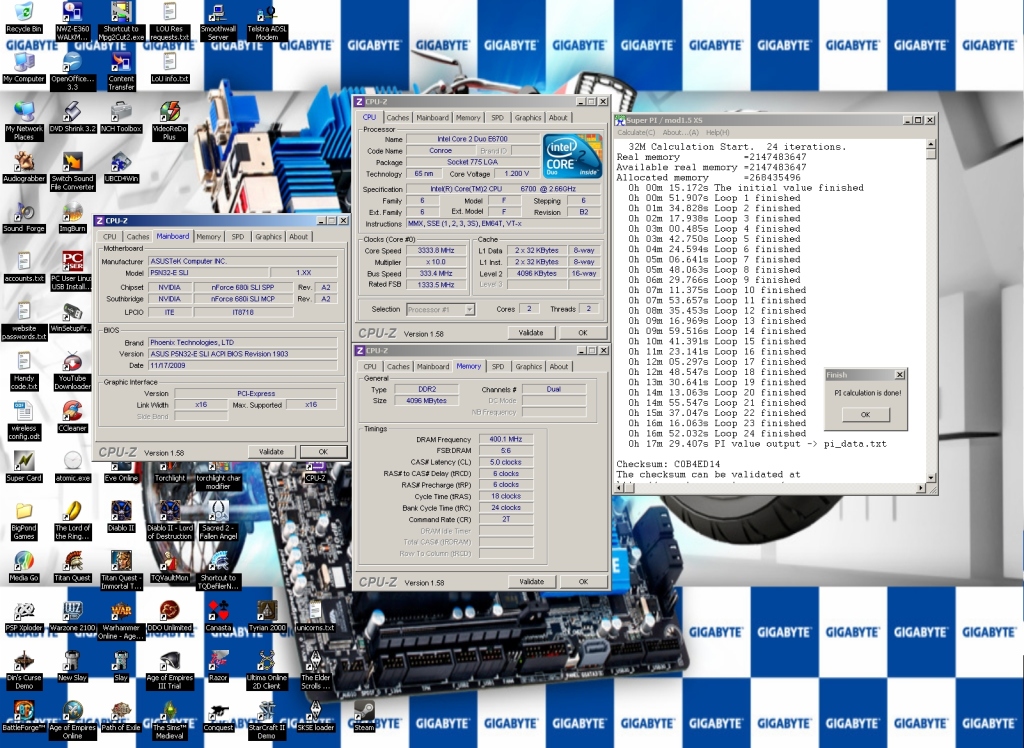Open Graphics tab in the Mainboard CPU-Z window
The width and height of the screenshot is (1024, 748).
click(268, 236)
